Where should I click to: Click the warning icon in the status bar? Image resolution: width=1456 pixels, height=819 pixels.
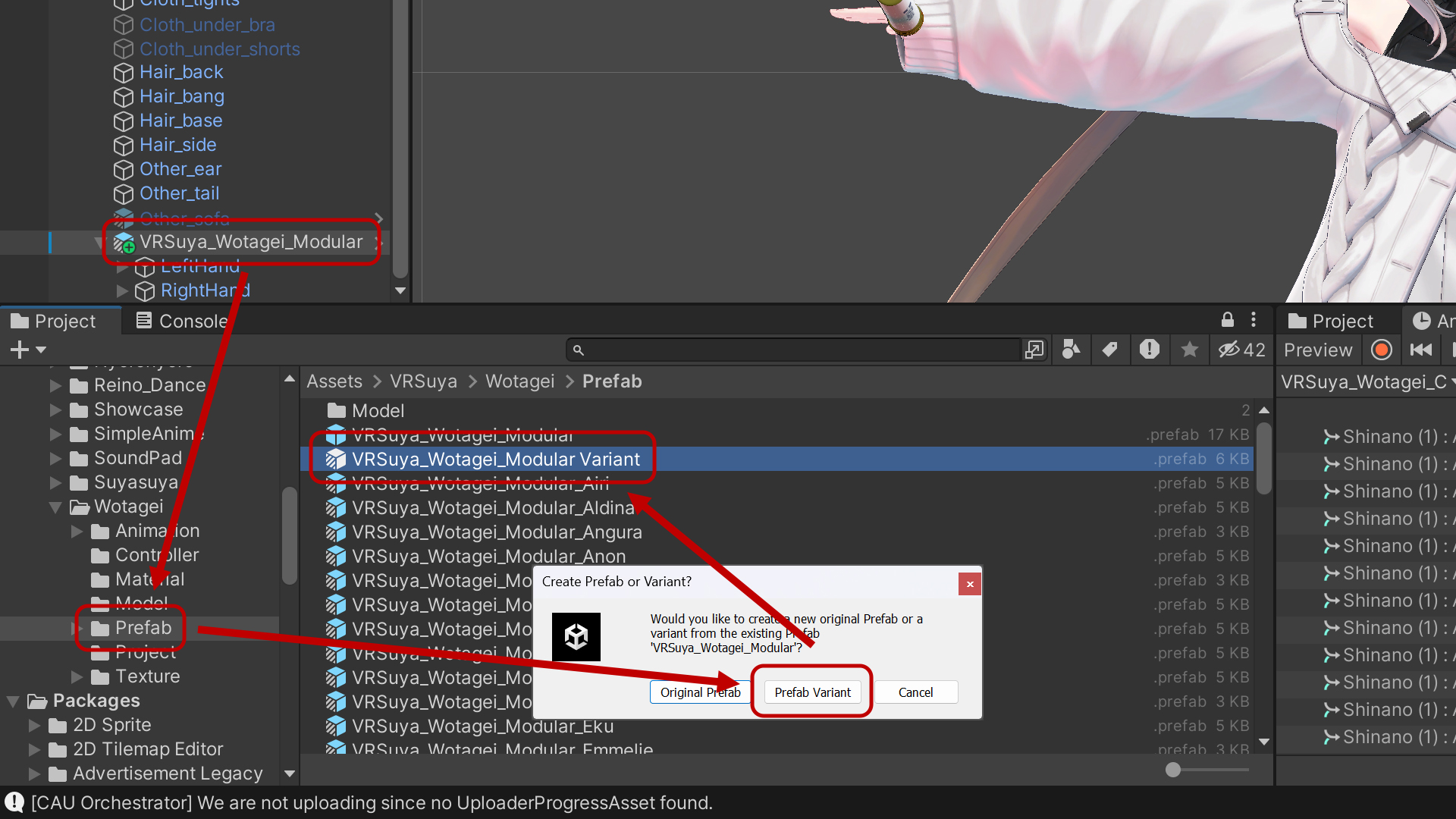click(x=14, y=802)
